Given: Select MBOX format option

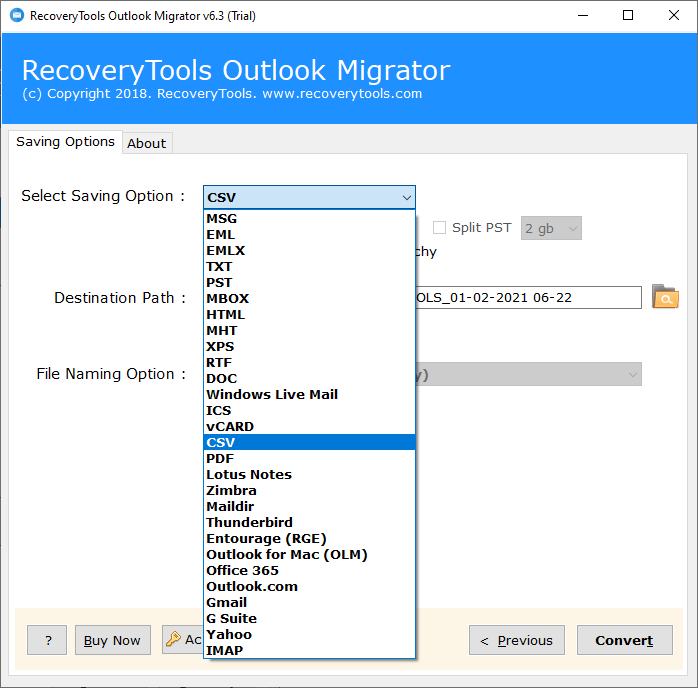Looking at the screenshot, I should coord(309,299).
